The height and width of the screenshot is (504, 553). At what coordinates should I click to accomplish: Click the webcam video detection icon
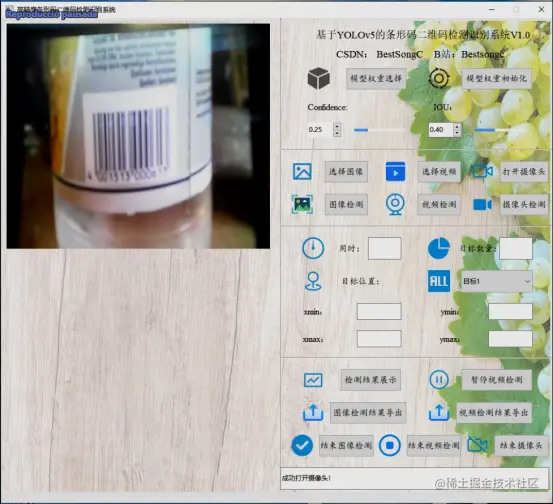(395, 204)
